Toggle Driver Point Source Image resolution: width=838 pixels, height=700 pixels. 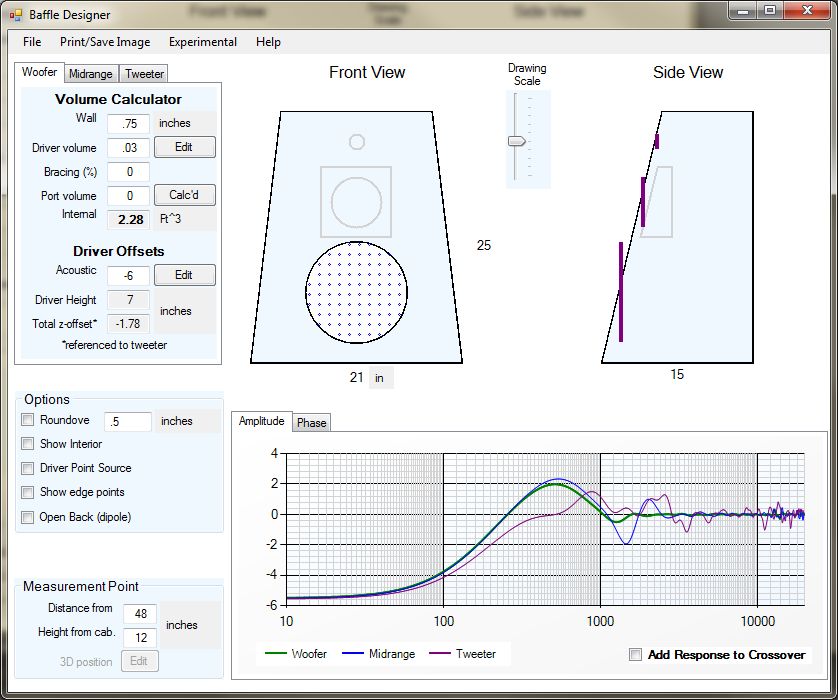click(27, 468)
